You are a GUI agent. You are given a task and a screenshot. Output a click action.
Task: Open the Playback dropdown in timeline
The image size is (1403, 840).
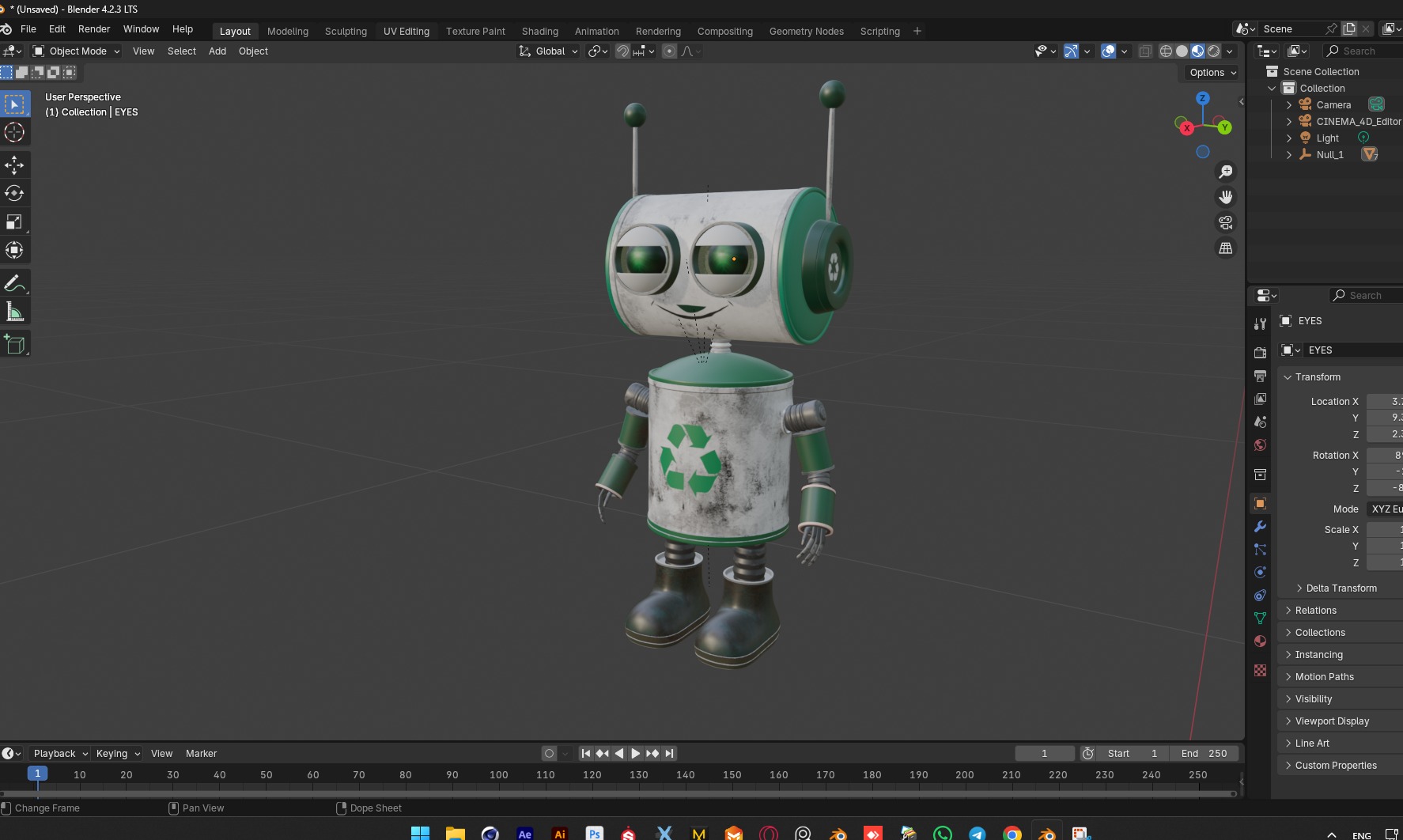[60, 753]
